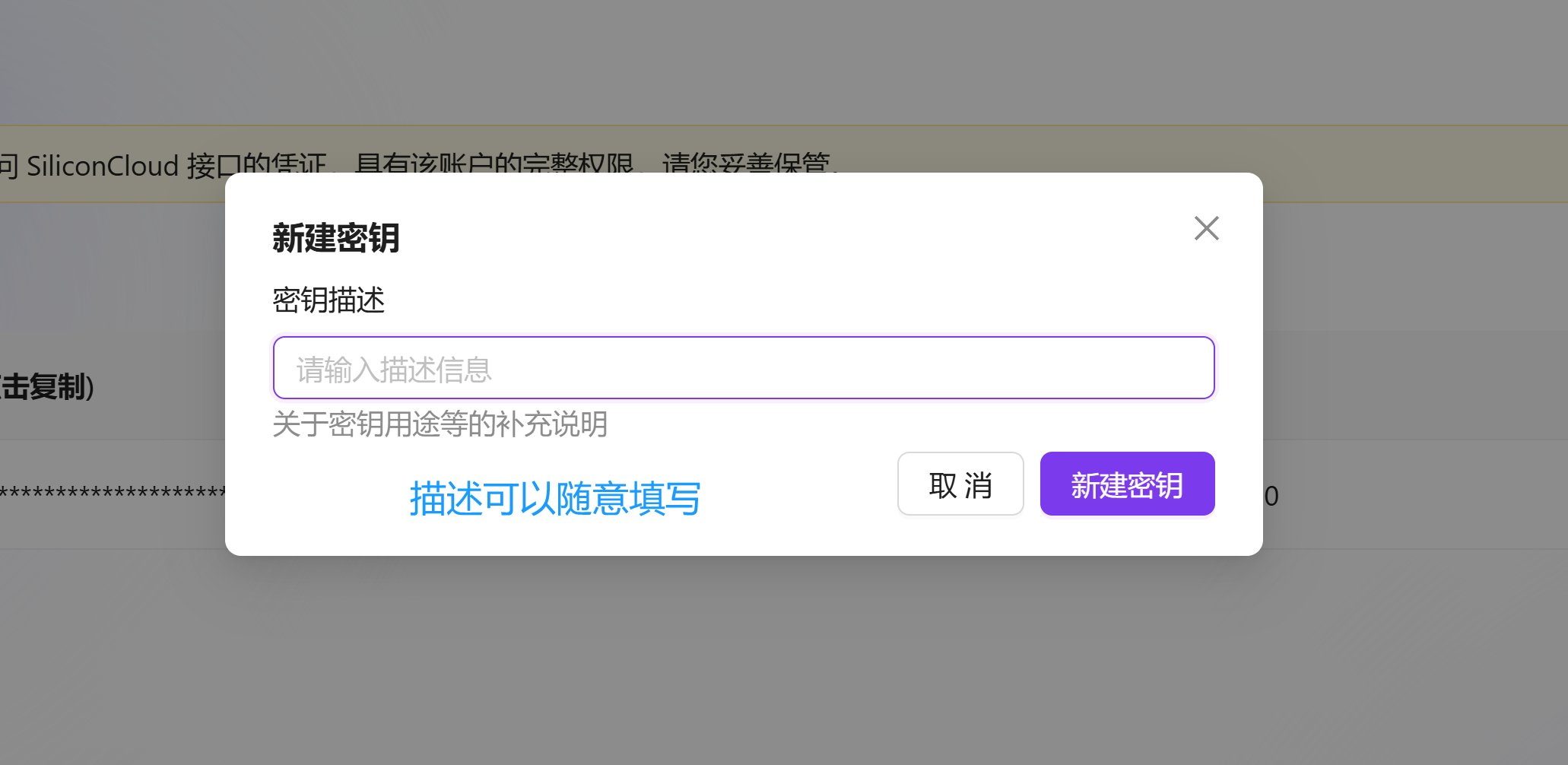Click the 新建密钥 create button
This screenshot has height=765, width=1568.
point(1127,484)
